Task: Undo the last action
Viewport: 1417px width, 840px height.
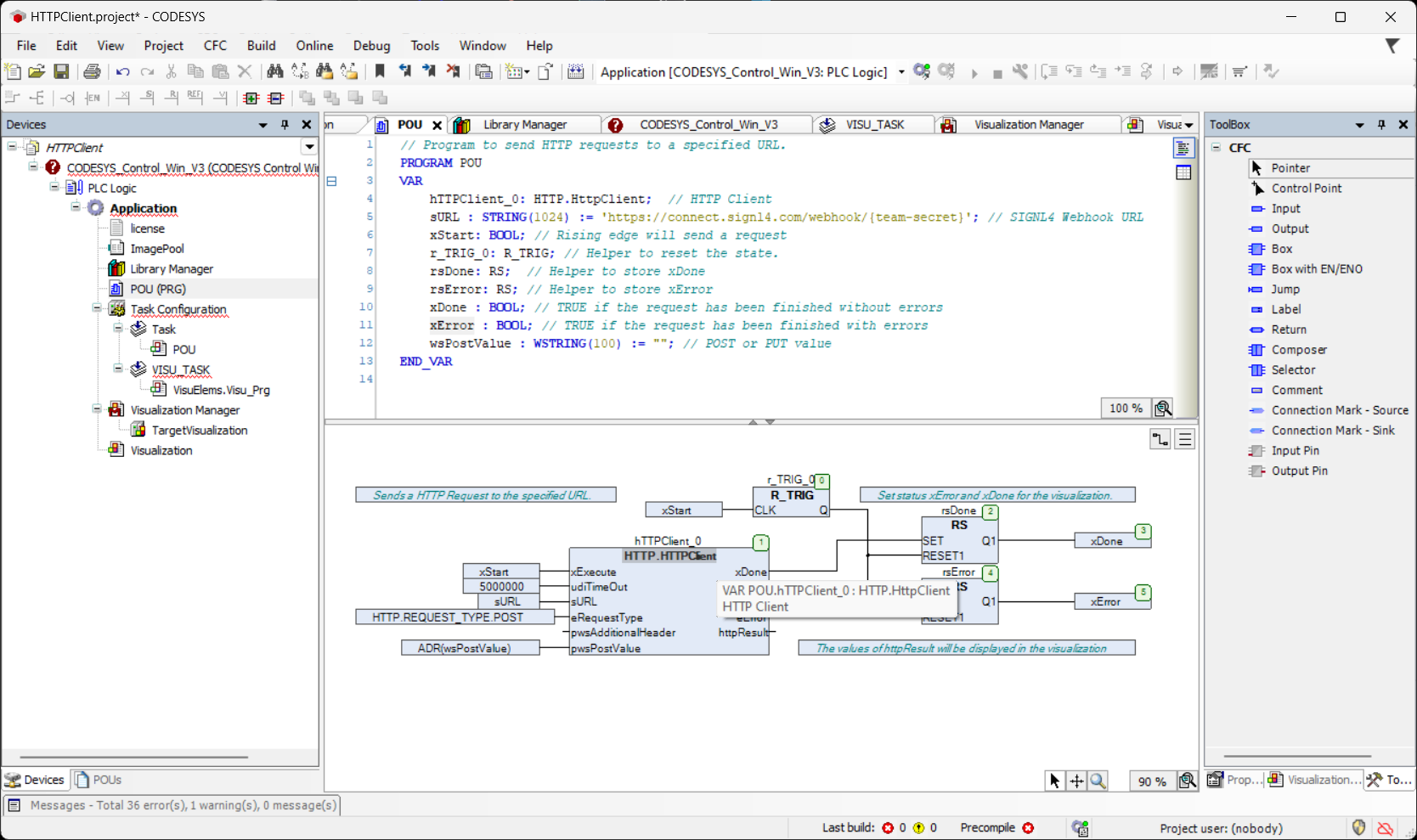Action: pos(123,71)
